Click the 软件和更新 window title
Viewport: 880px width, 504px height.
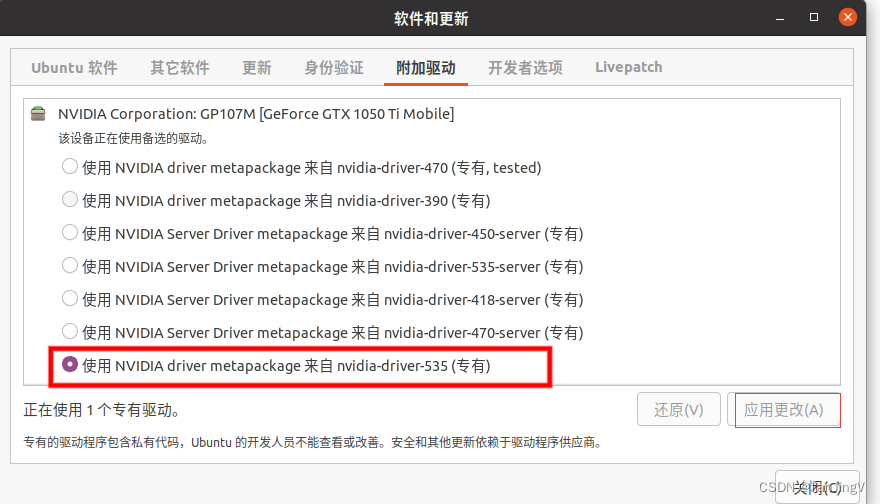431,19
